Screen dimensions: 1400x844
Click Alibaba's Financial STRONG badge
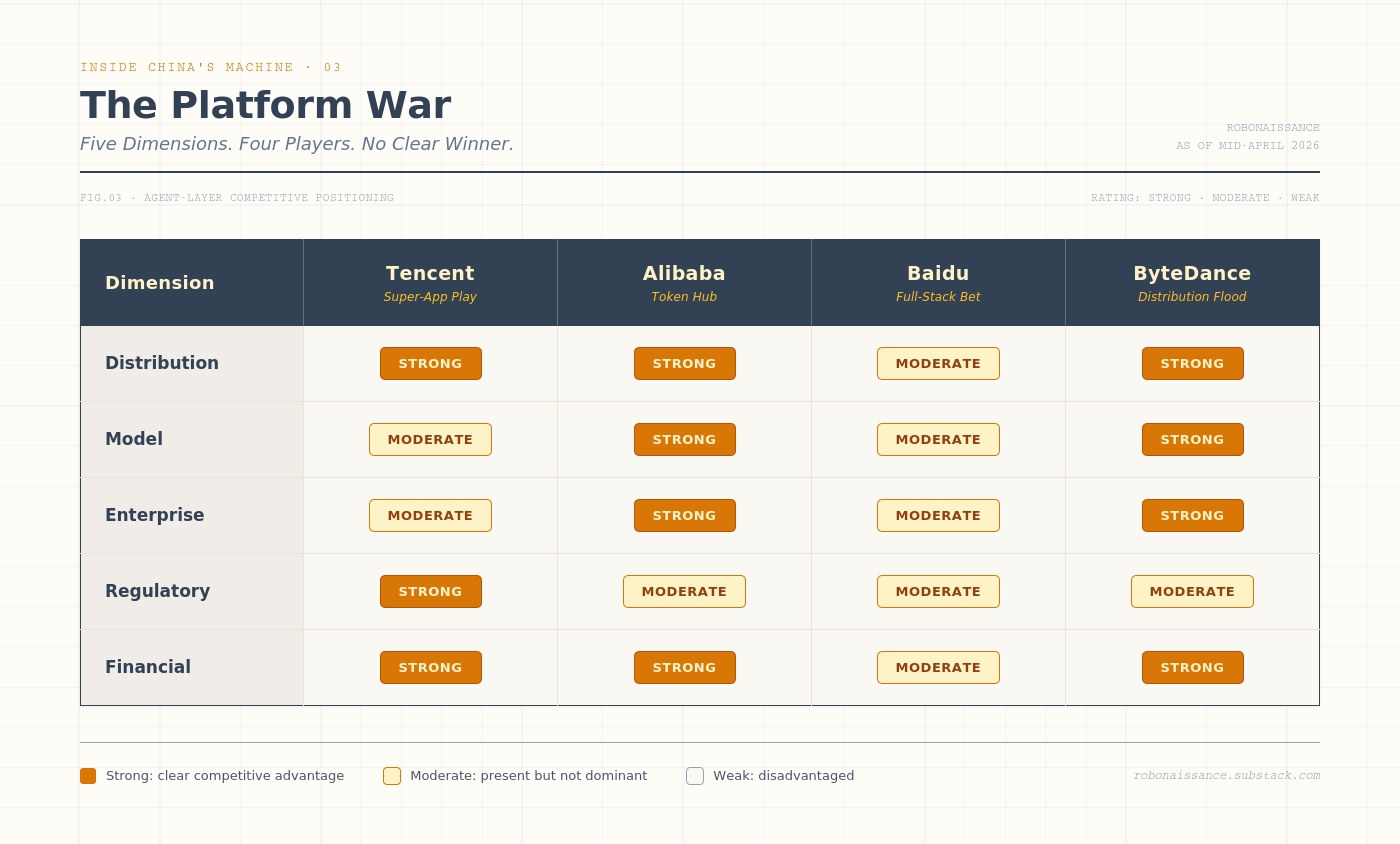tap(685, 667)
